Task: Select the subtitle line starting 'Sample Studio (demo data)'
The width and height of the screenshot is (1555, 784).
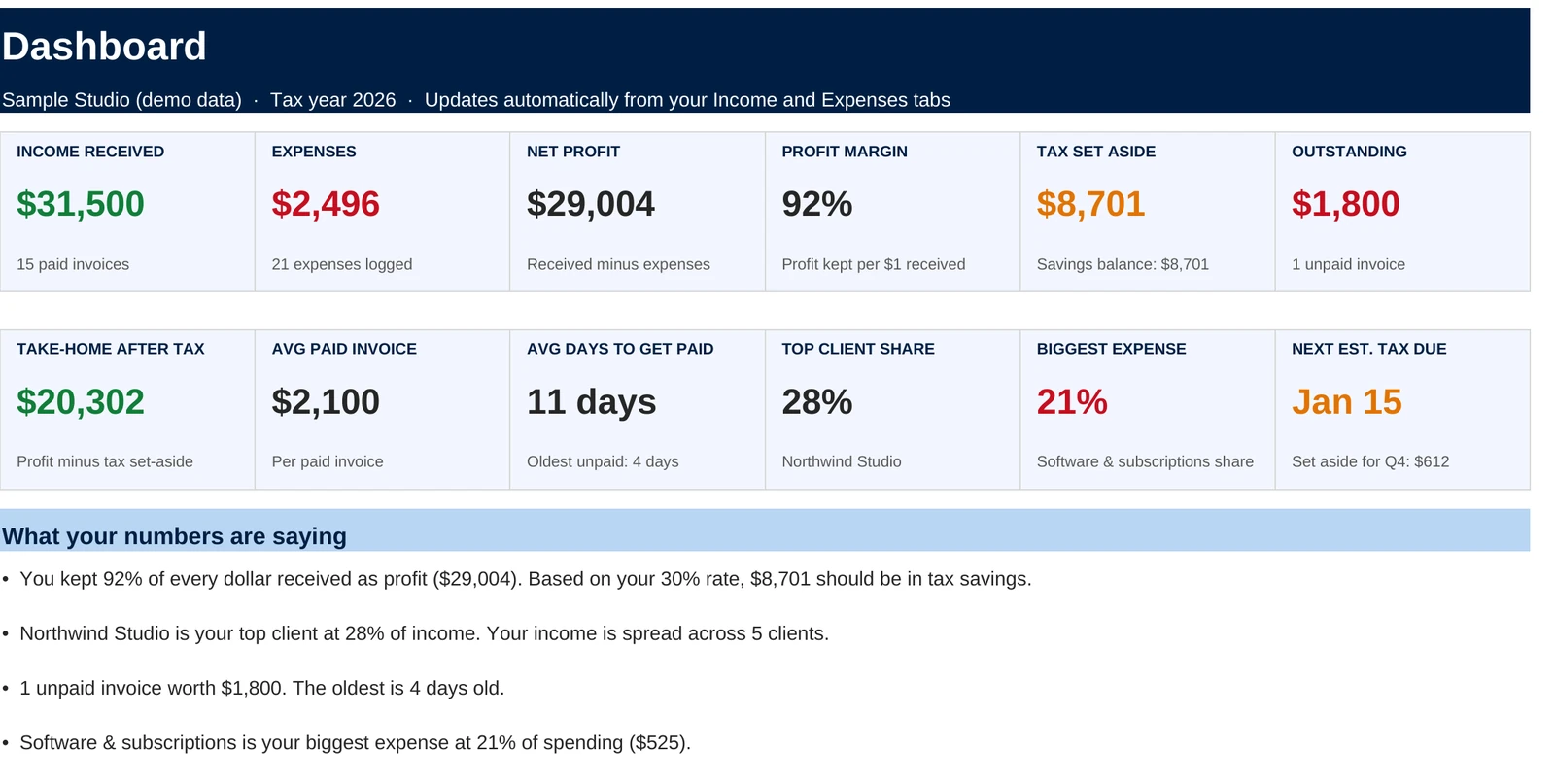Action: coord(476,100)
